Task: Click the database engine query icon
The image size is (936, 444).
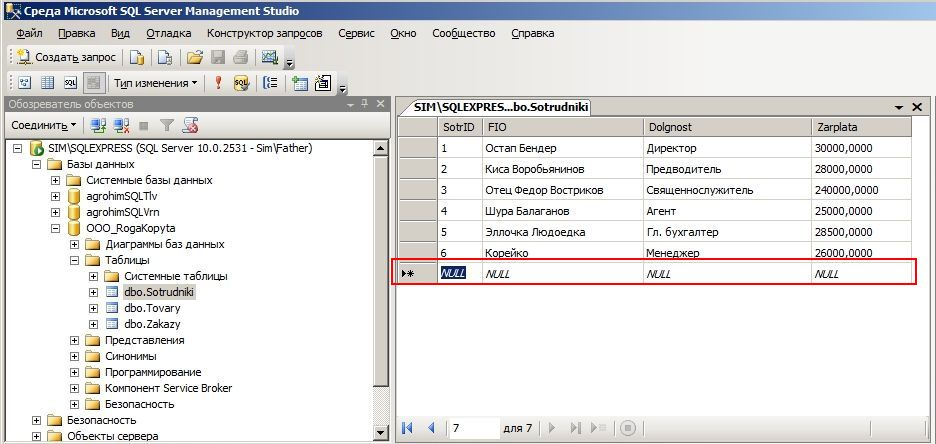Action: click(x=137, y=57)
